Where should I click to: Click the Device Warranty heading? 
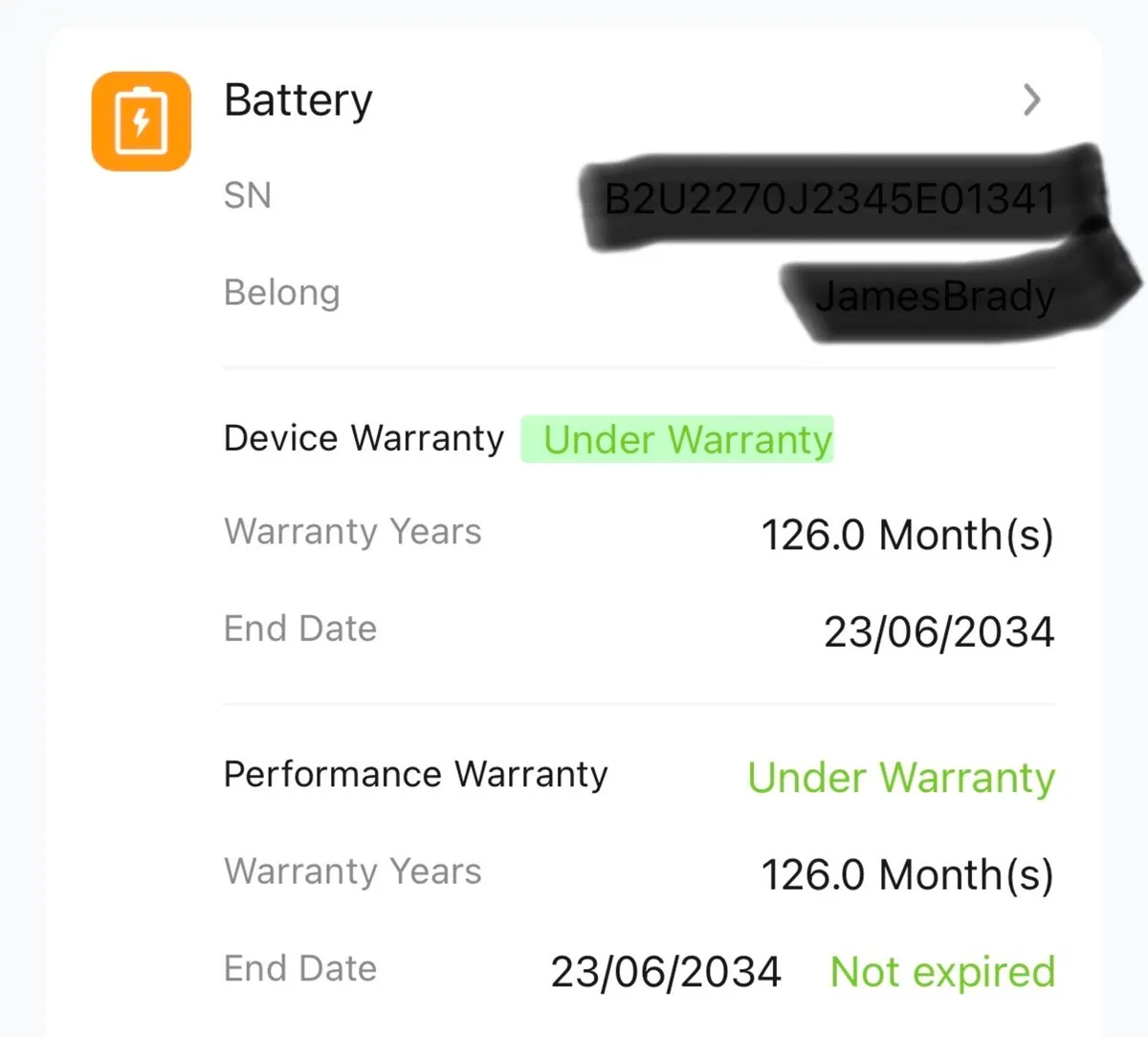point(364,438)
